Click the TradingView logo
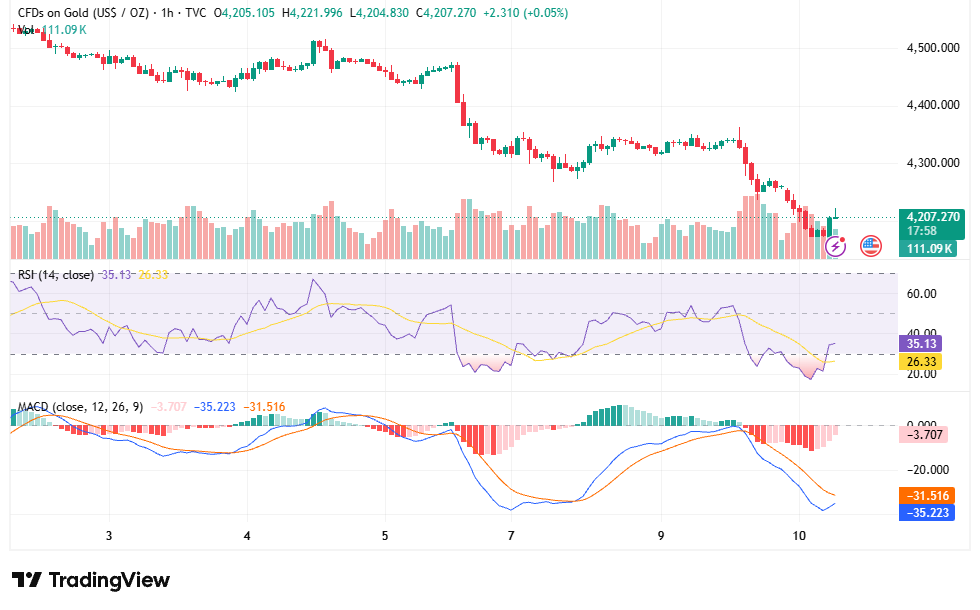 coord(91,580)
